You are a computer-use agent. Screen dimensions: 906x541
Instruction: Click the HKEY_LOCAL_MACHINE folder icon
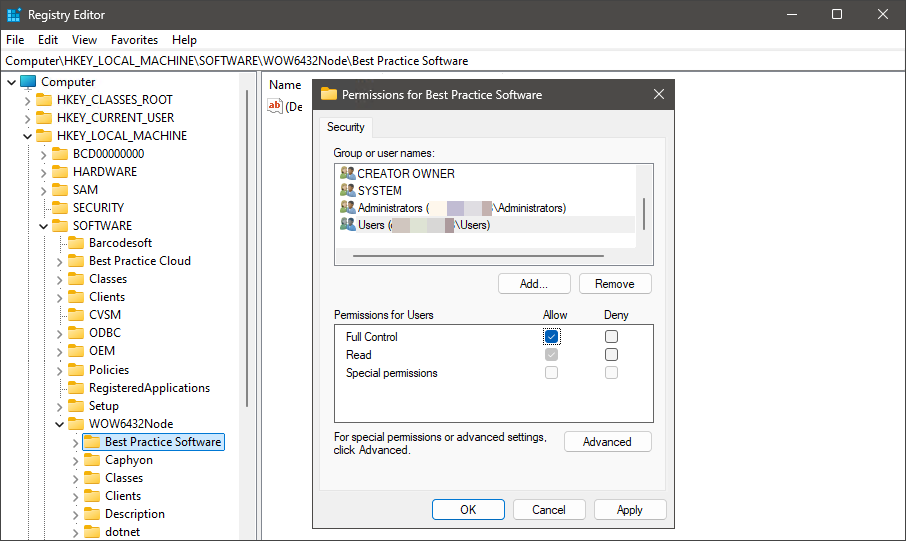[44, 136]
